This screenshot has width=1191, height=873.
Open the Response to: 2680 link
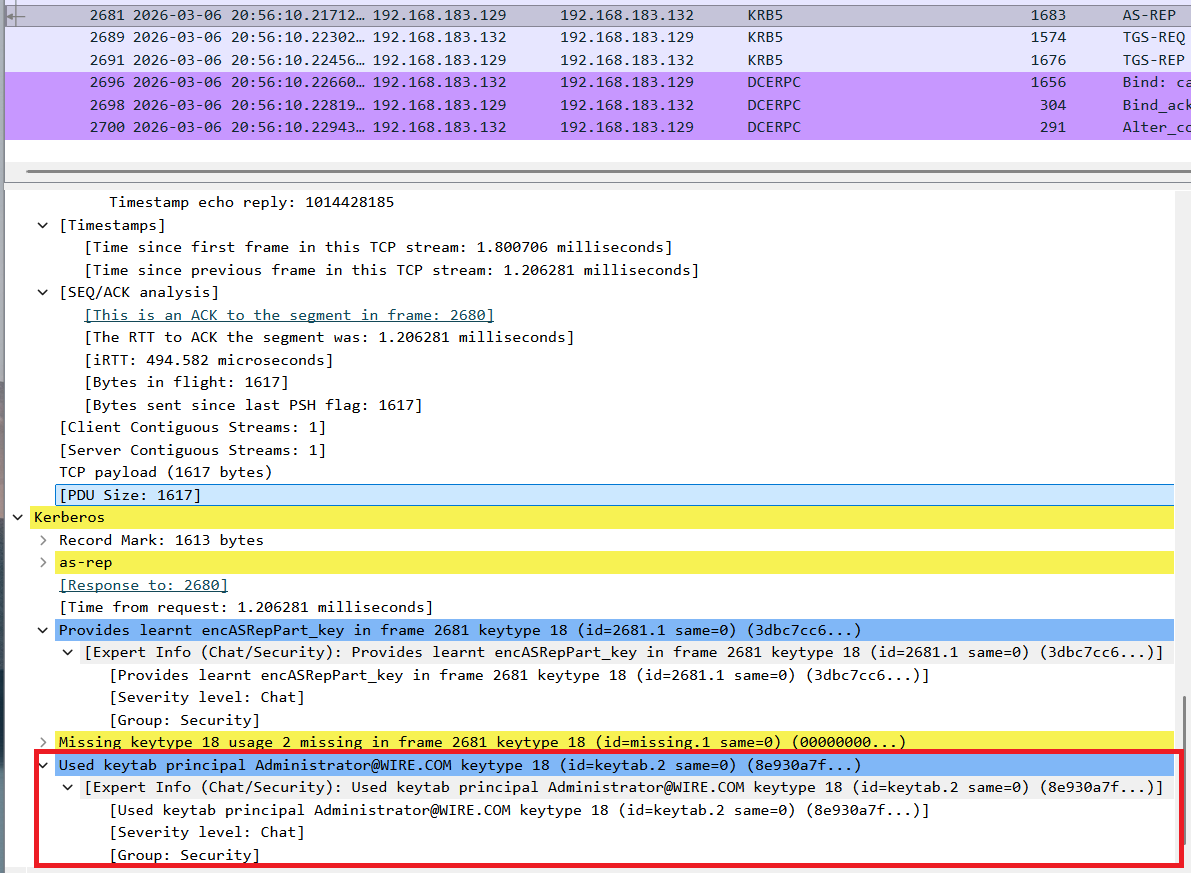144,585
